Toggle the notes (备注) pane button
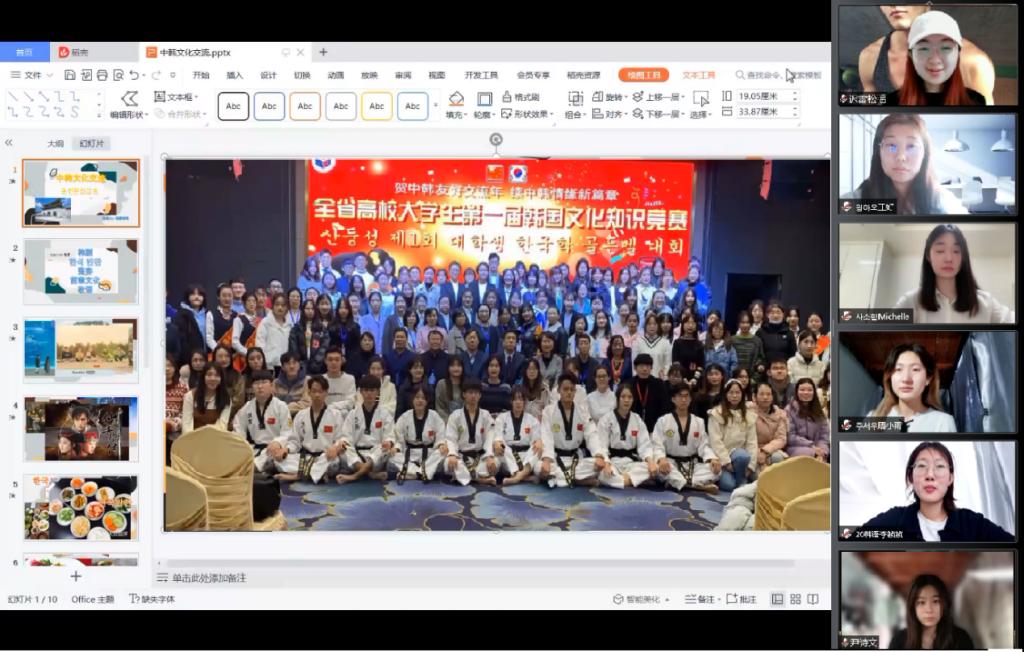 click(700, 599)
